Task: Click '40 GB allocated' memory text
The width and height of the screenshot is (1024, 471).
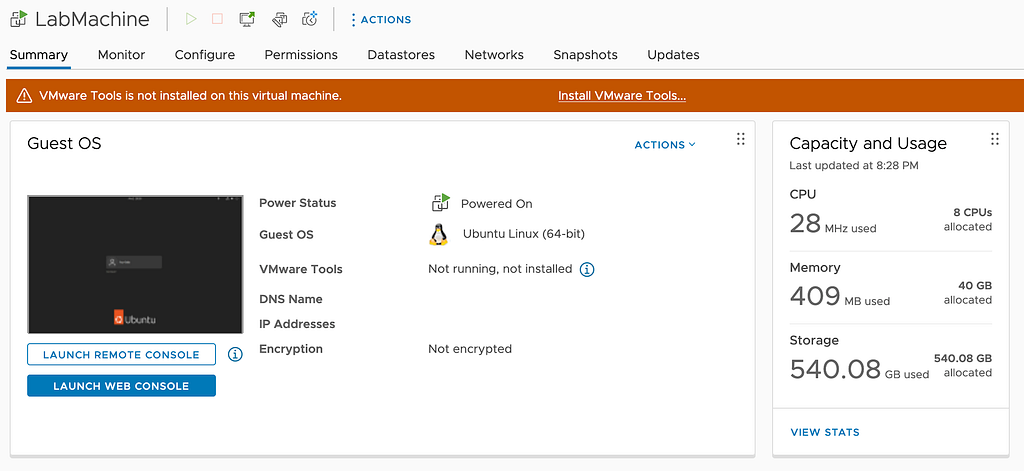Action: point(968,293)
